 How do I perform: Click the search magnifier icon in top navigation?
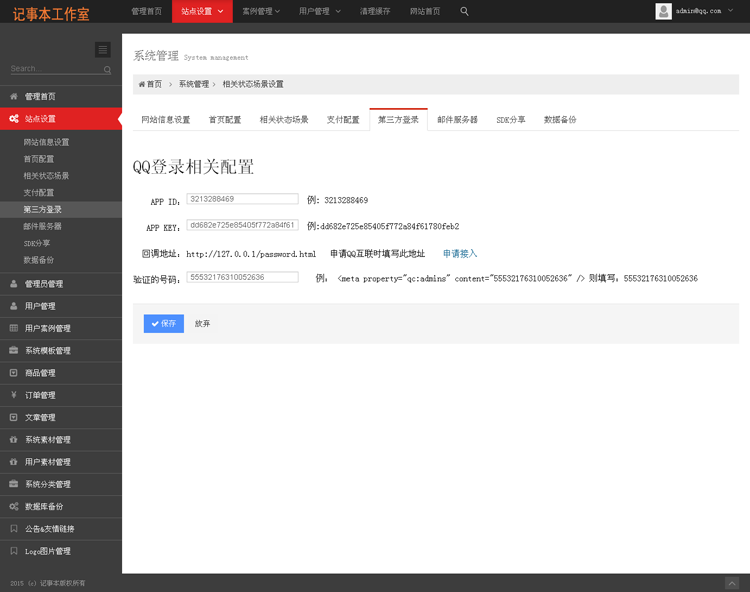pyautogui.click(x=464, y=11)
